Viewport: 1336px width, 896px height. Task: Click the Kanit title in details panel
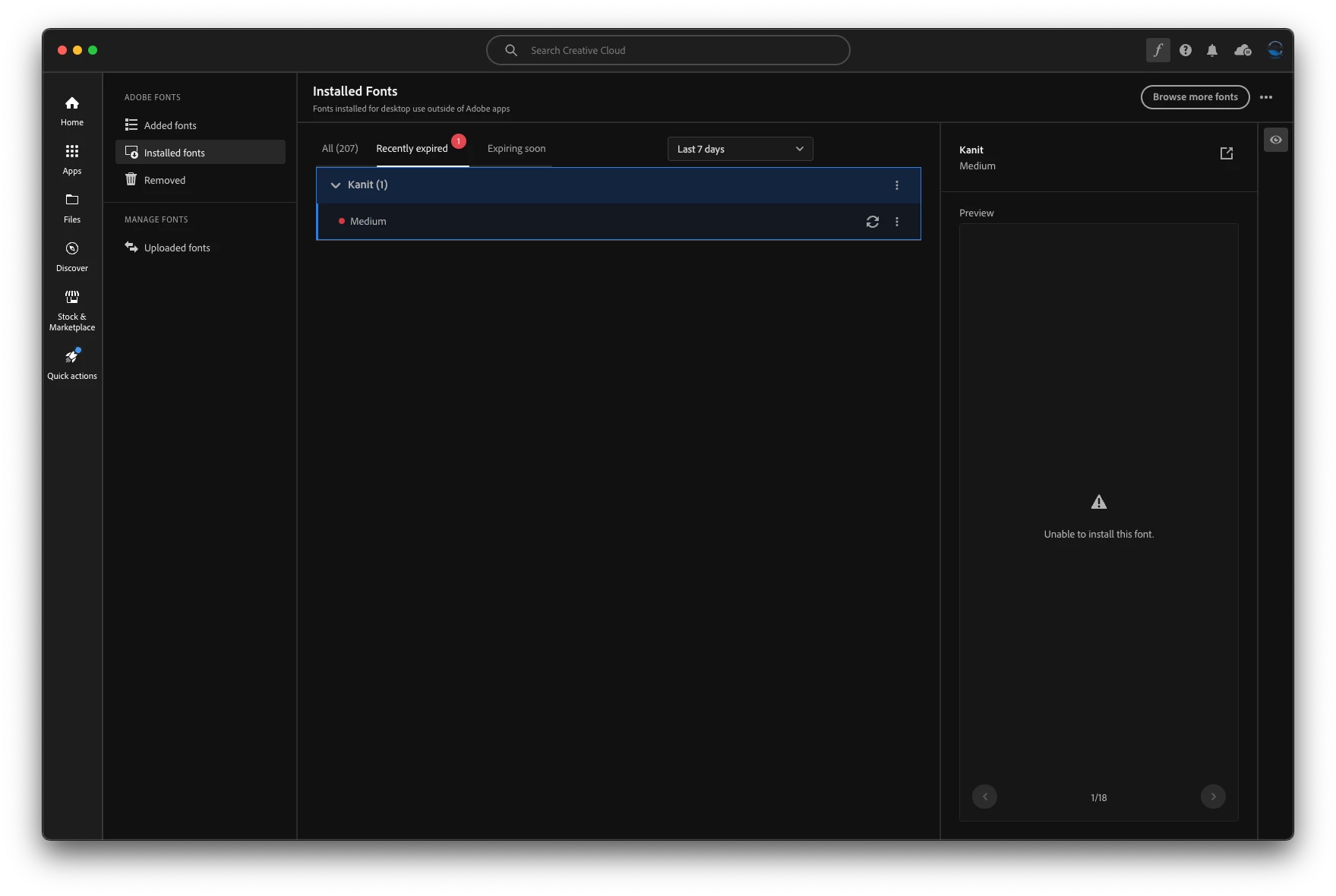(971, 150)
